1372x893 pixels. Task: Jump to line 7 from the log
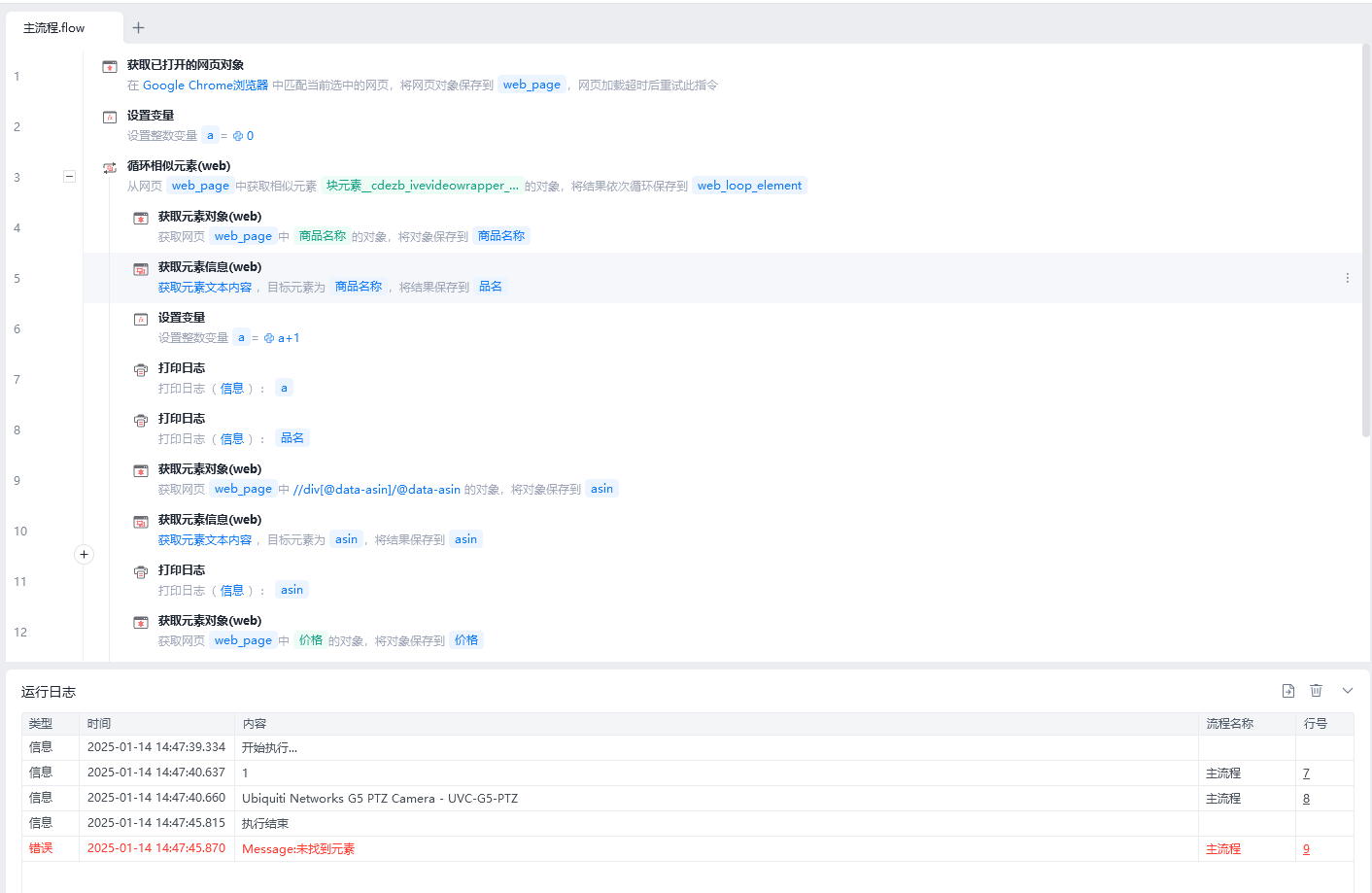point(1306,773)
